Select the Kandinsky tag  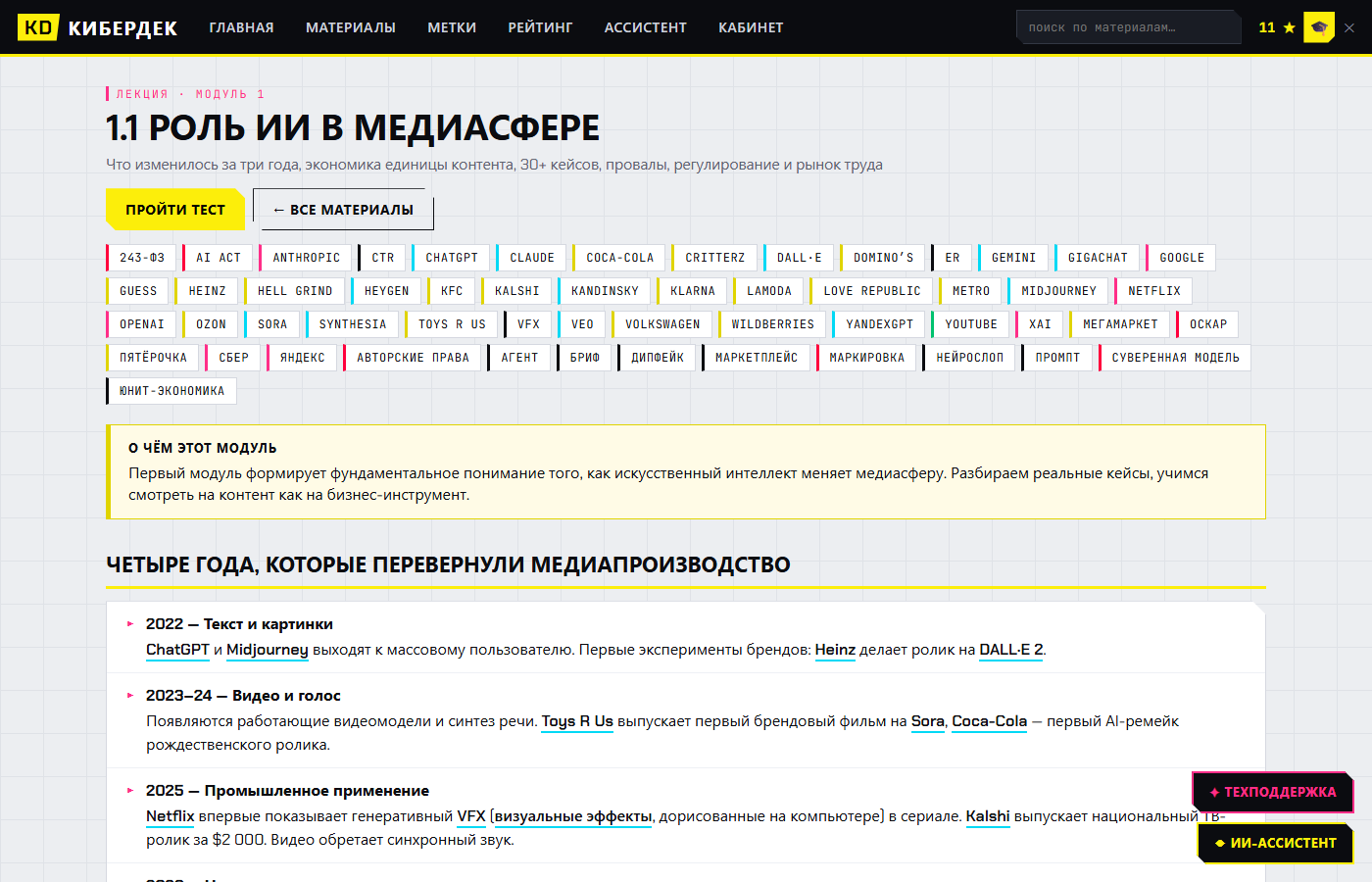[605, 291]
